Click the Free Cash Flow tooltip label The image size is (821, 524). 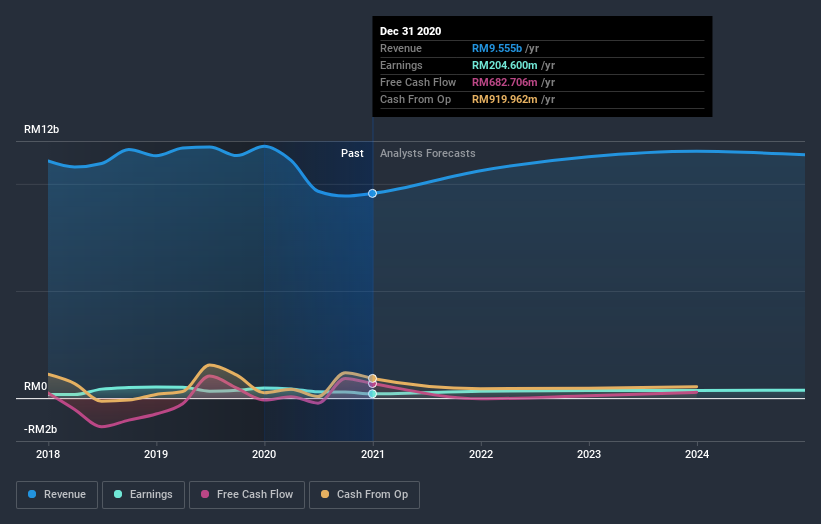(x=418, y=82)
